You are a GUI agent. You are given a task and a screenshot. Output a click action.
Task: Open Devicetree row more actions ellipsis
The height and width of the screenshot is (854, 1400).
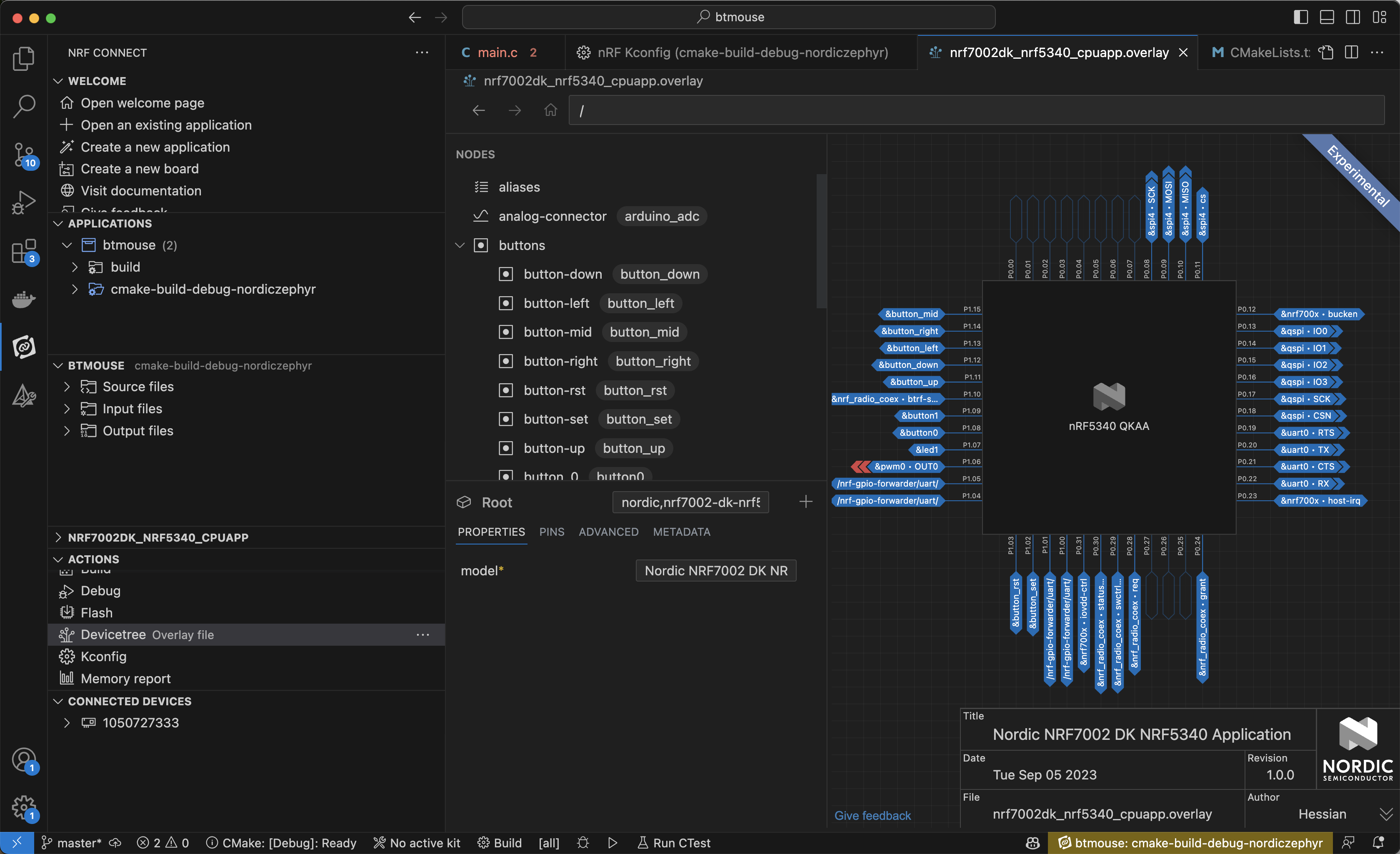pos(423,635)
